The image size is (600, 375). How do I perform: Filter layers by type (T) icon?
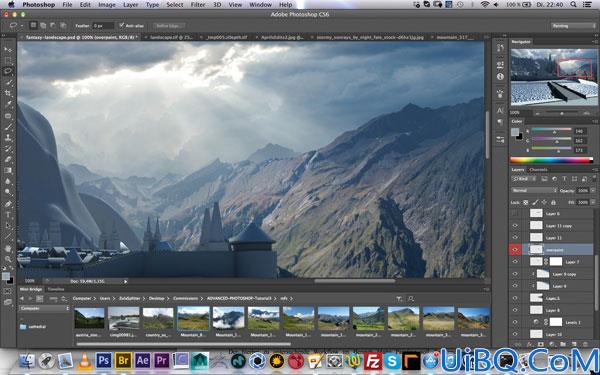[x=564, y=179]
